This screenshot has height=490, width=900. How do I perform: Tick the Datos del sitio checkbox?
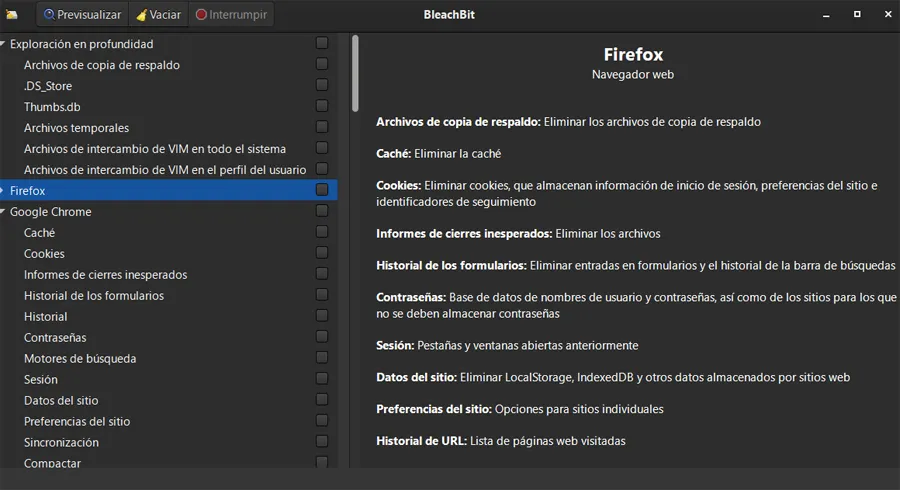pyautogui.click(x=322, y=399)
